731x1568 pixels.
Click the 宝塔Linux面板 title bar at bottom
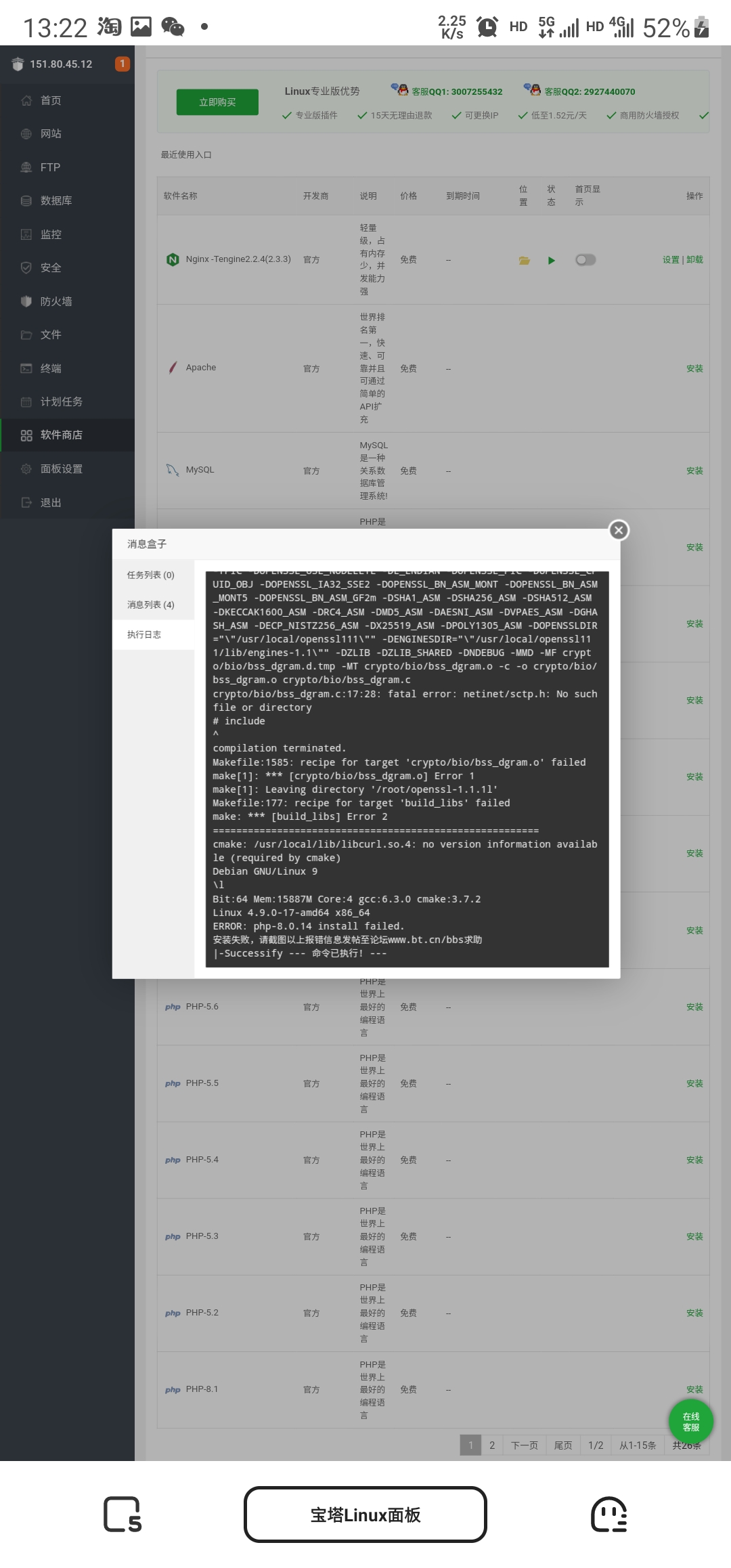[x=365, y=1515]
